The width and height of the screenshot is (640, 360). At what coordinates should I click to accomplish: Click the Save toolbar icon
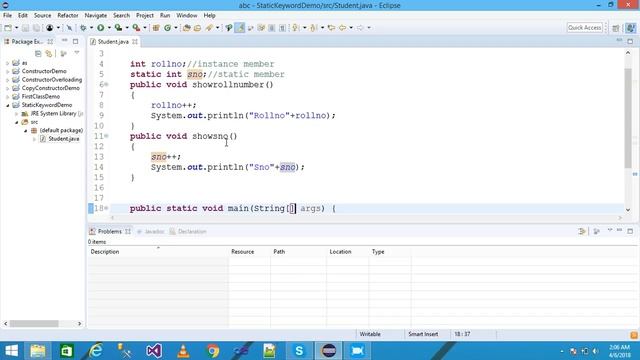[25, 28]
